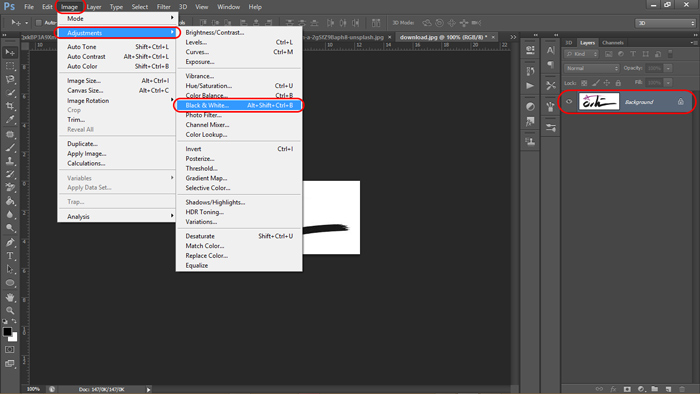The image size is (700, 394).
Task: Click the foreground color swatch
Action: (7, 332)
